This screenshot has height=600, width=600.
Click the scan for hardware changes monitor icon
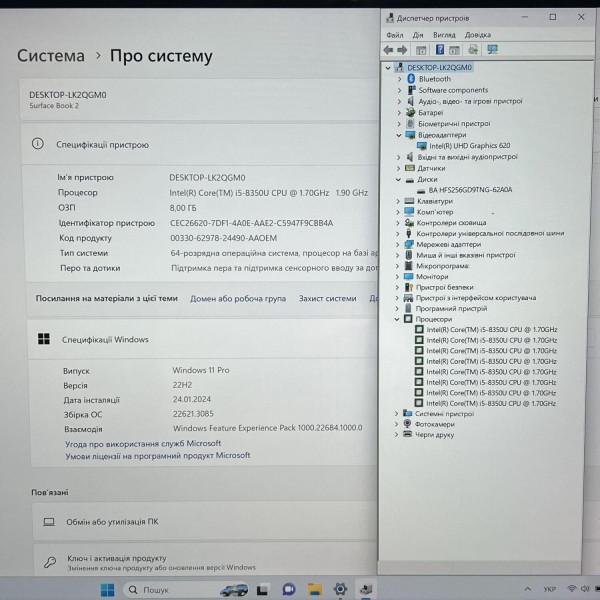(492, 49)
